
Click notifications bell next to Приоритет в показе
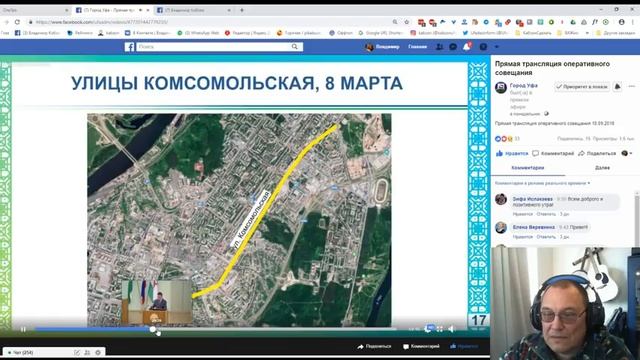coord(618,87)
